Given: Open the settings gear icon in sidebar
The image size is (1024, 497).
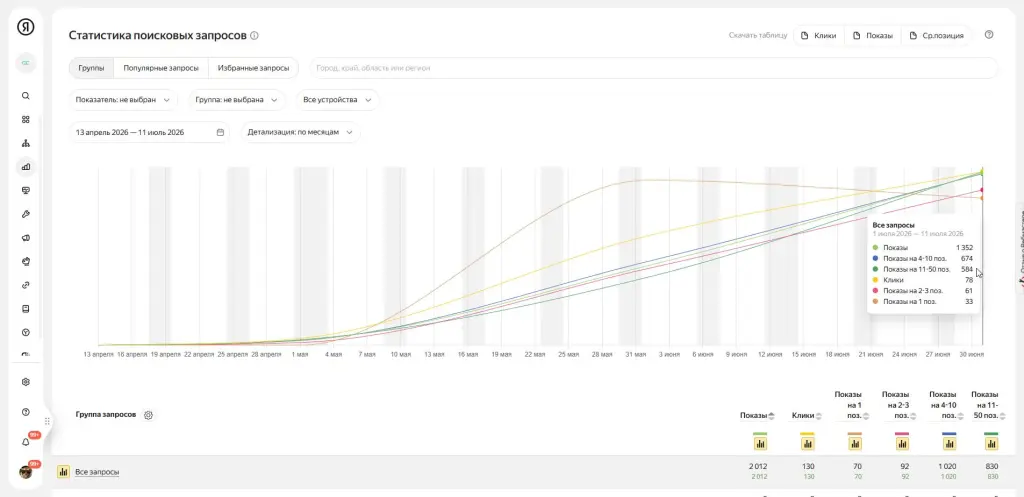Looking at the screenshot, I should (x=25, y=382).
